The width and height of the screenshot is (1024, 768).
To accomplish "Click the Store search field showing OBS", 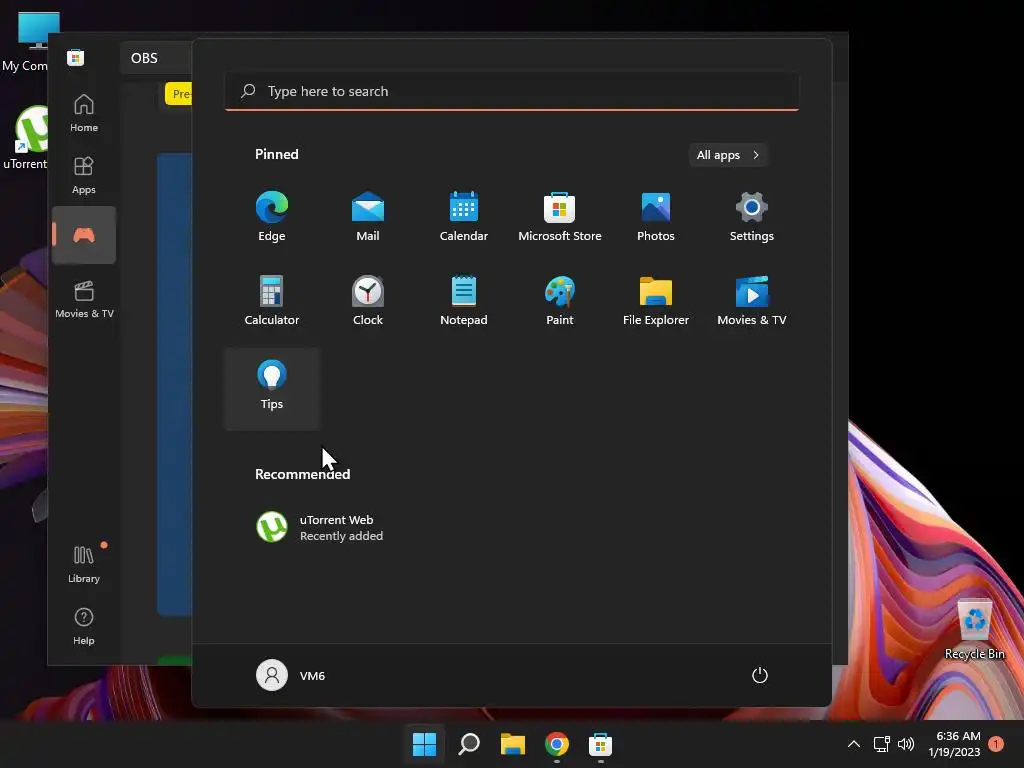I will (157, 58).
